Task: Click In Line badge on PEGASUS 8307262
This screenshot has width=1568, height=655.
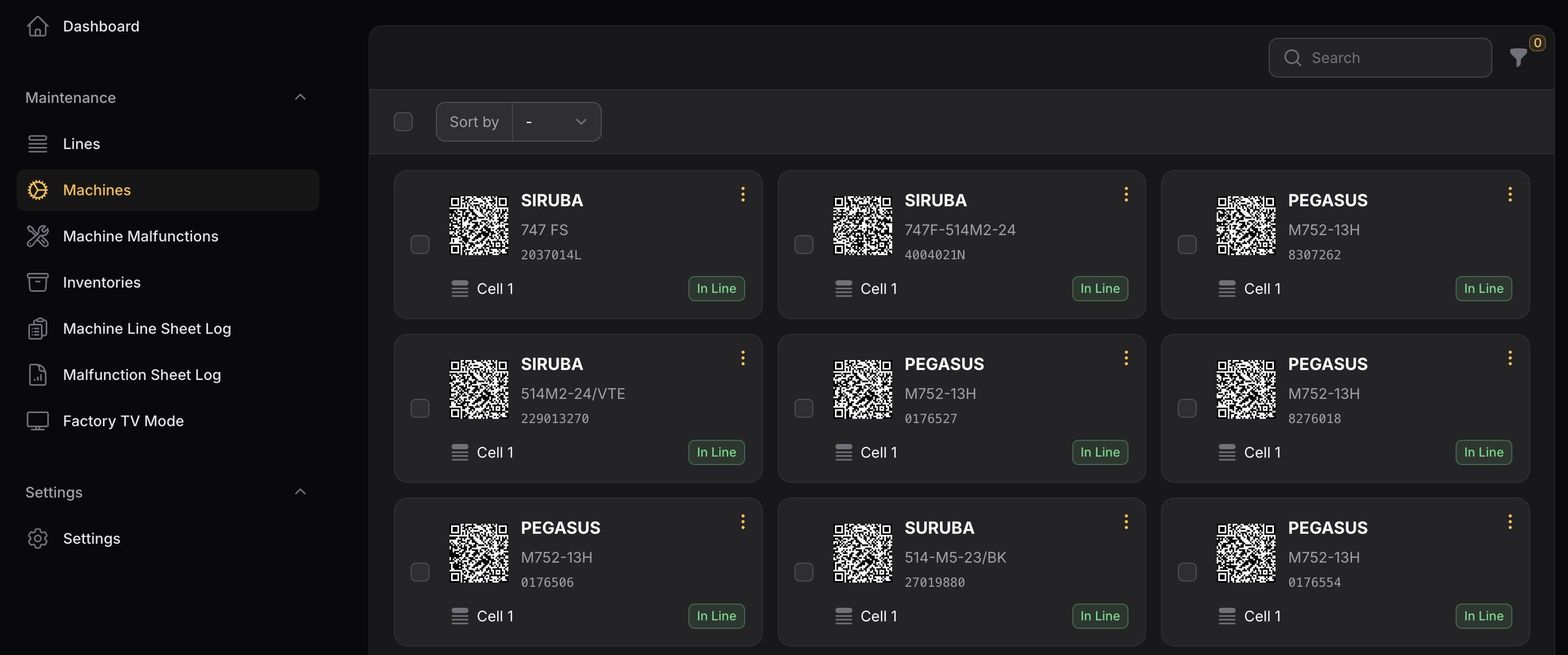Action: pyautogui.click(x=1483, y=288)
